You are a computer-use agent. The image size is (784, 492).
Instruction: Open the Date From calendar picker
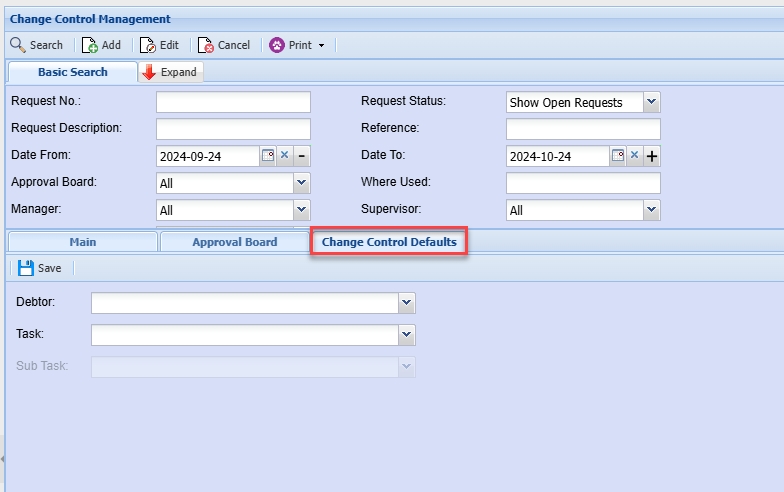268,156
